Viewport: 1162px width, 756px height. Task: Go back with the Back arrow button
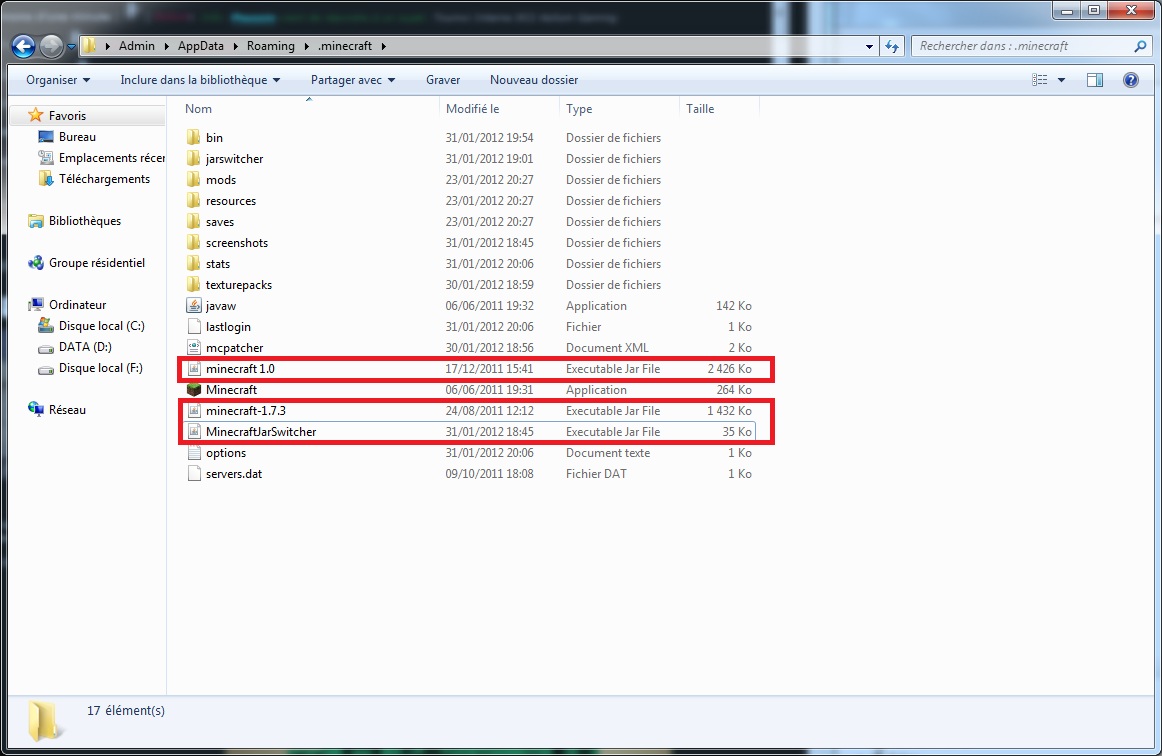pyautogui.click(x=24, y=46)
